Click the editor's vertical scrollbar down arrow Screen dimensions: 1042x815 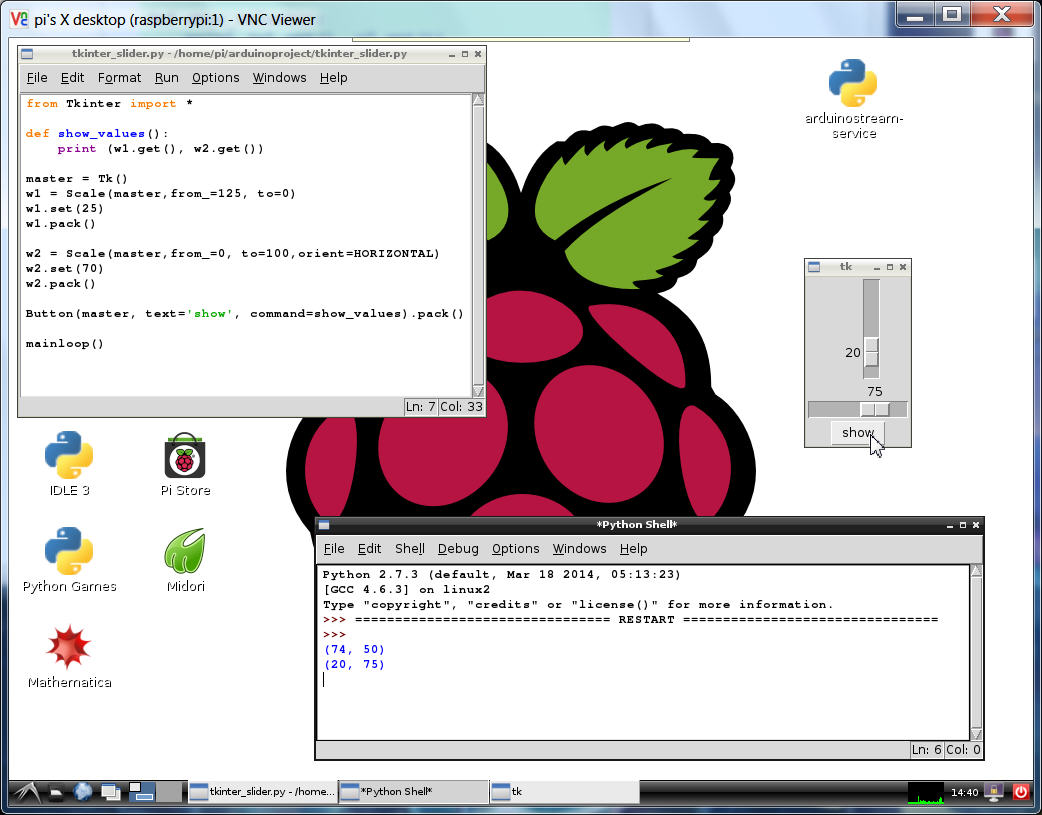point(478,391)
